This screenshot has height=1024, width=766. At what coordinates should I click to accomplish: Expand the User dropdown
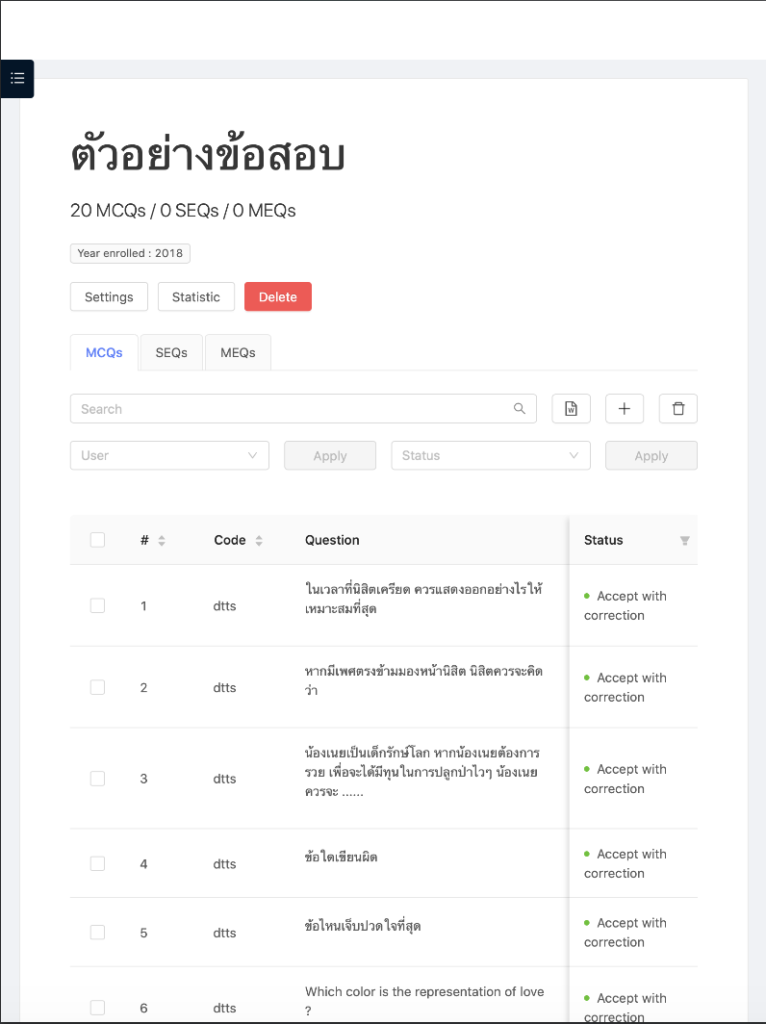tap(170, 456)
